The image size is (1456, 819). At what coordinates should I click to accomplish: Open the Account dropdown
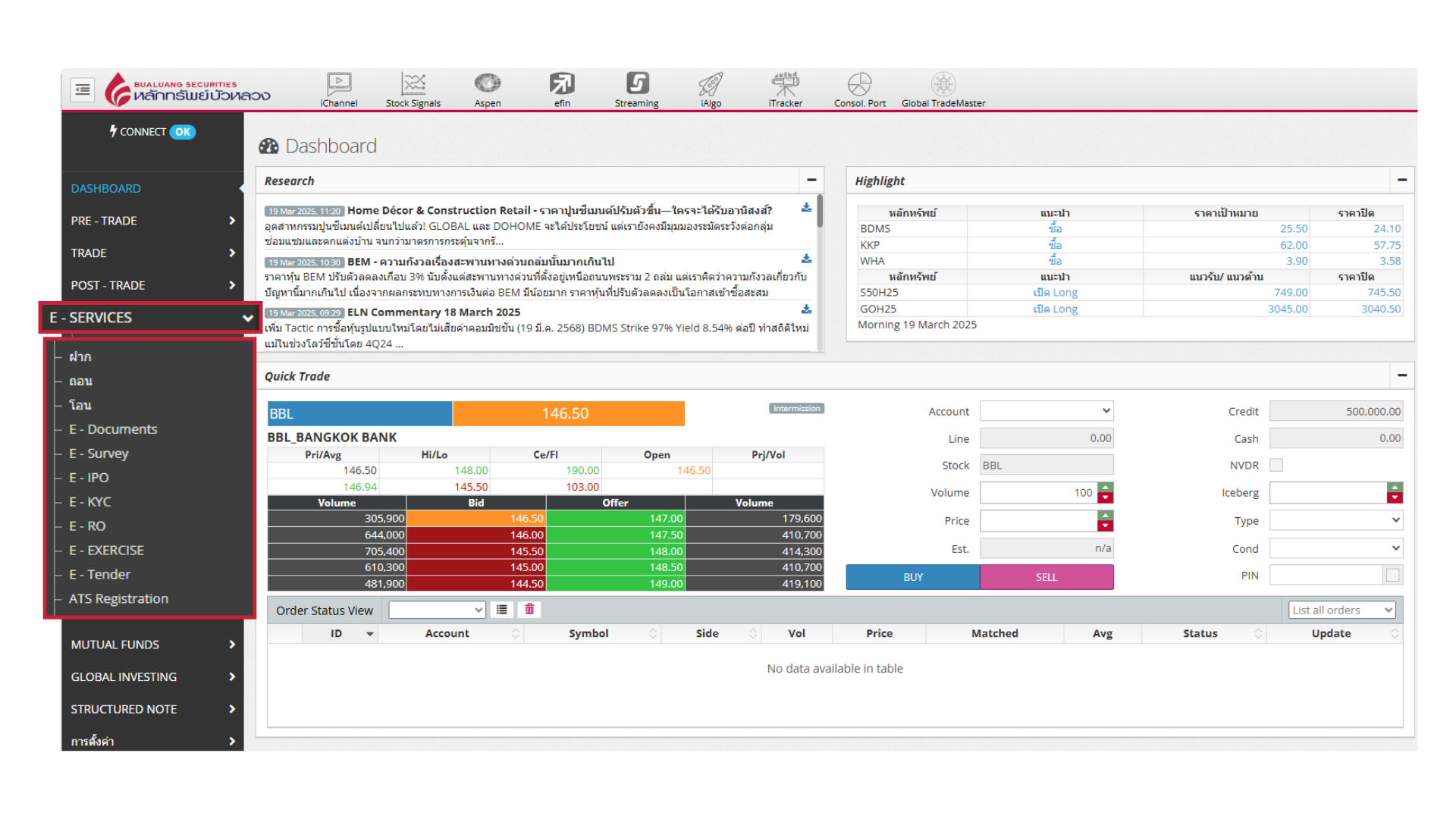click(1046, 411)
